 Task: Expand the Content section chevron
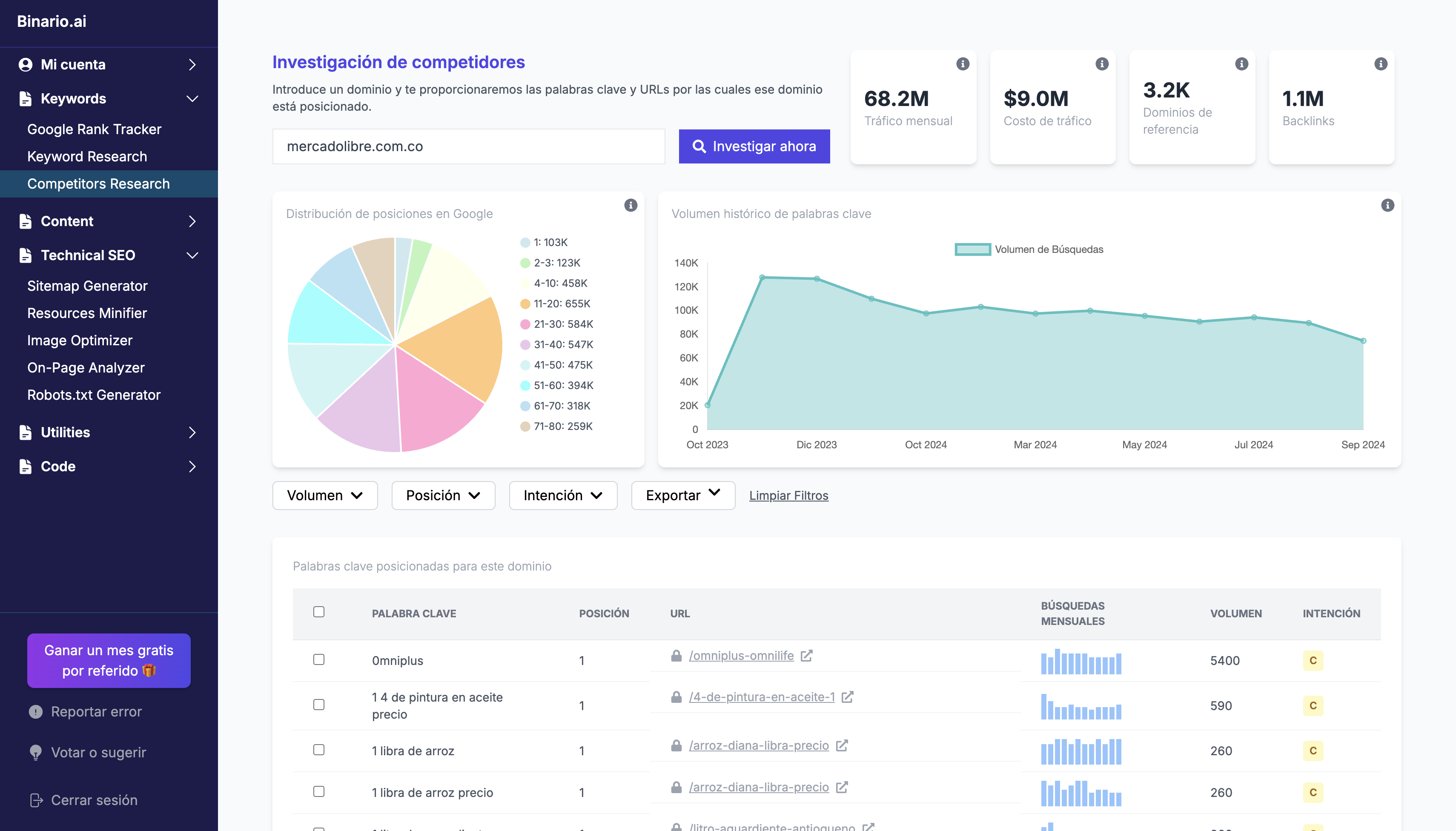coord(192,221)
